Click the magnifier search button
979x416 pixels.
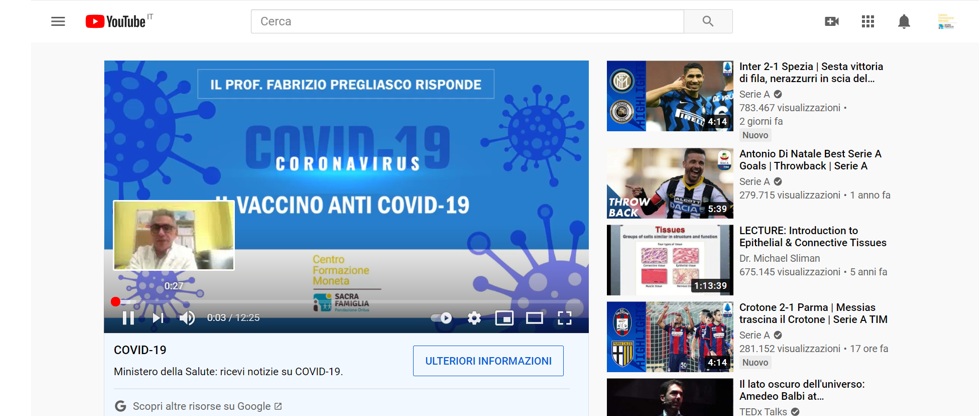[708, 21]
